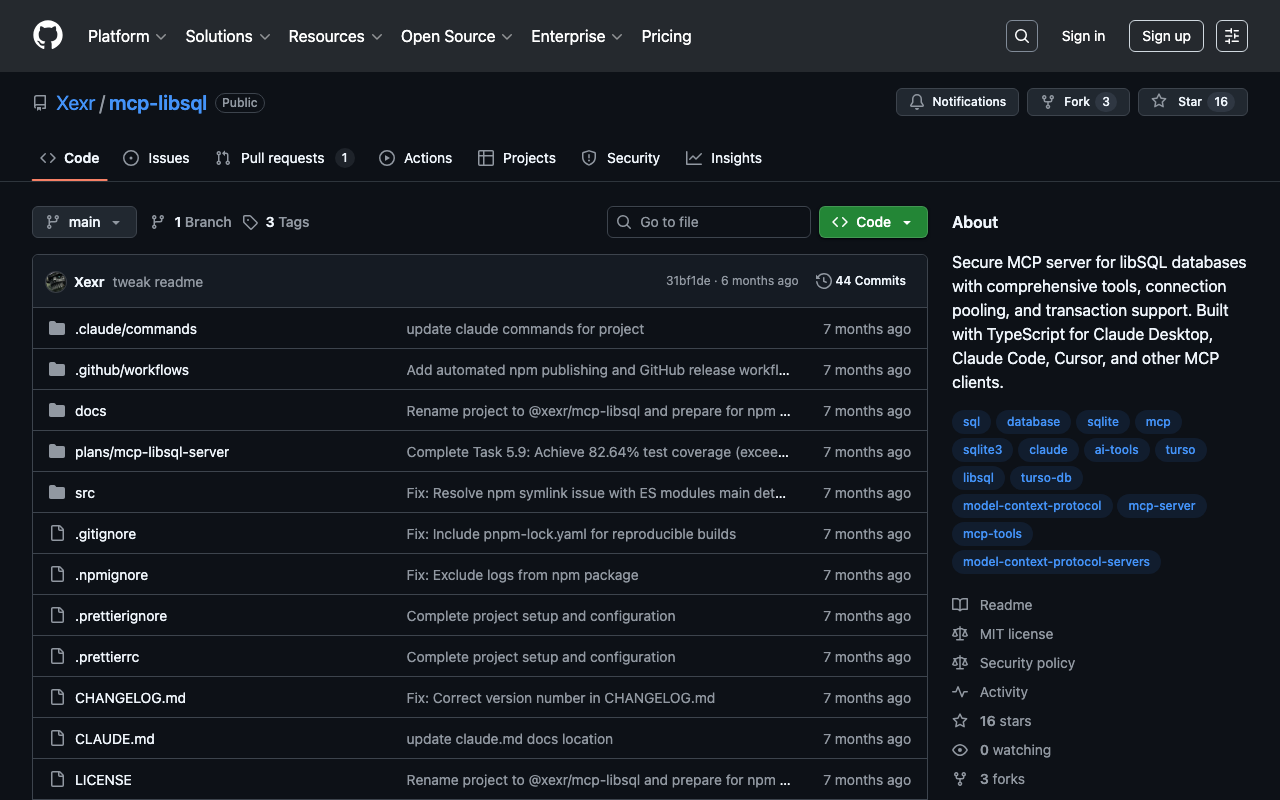
Task: Open the Insights tab
Action: coord(724,158)
